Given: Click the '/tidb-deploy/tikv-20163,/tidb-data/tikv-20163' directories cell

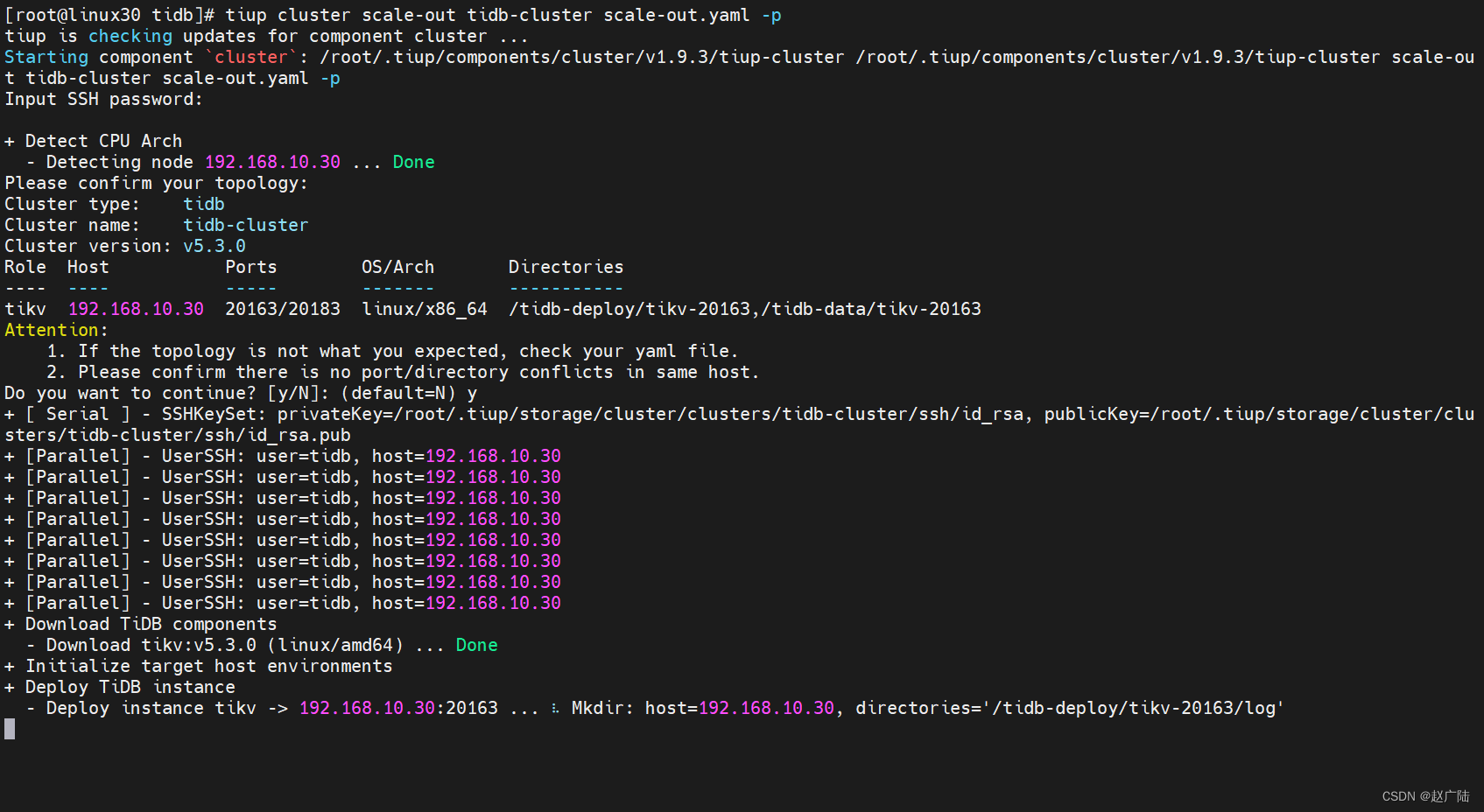Looking at the screenshot, I should [x=745, y=309].
